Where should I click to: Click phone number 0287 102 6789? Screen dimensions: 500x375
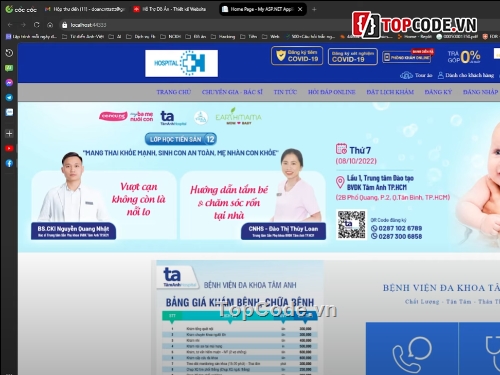[397, 228]
